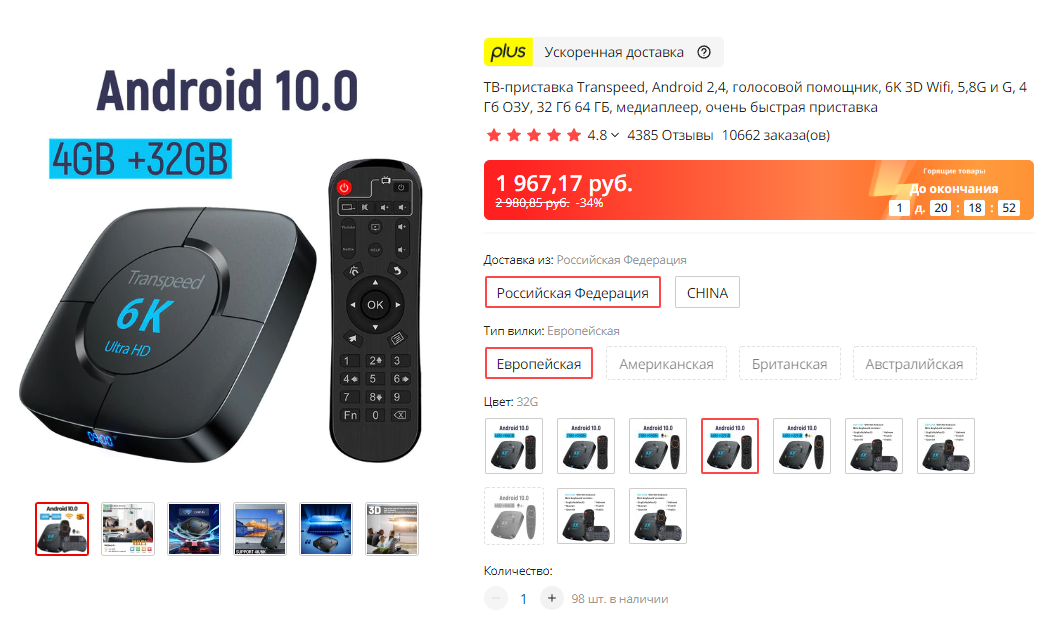Viewport: 1052px width, 625px height.
Task: Open the 4385 Отзывы reviews link
Action: coord(670,135)
